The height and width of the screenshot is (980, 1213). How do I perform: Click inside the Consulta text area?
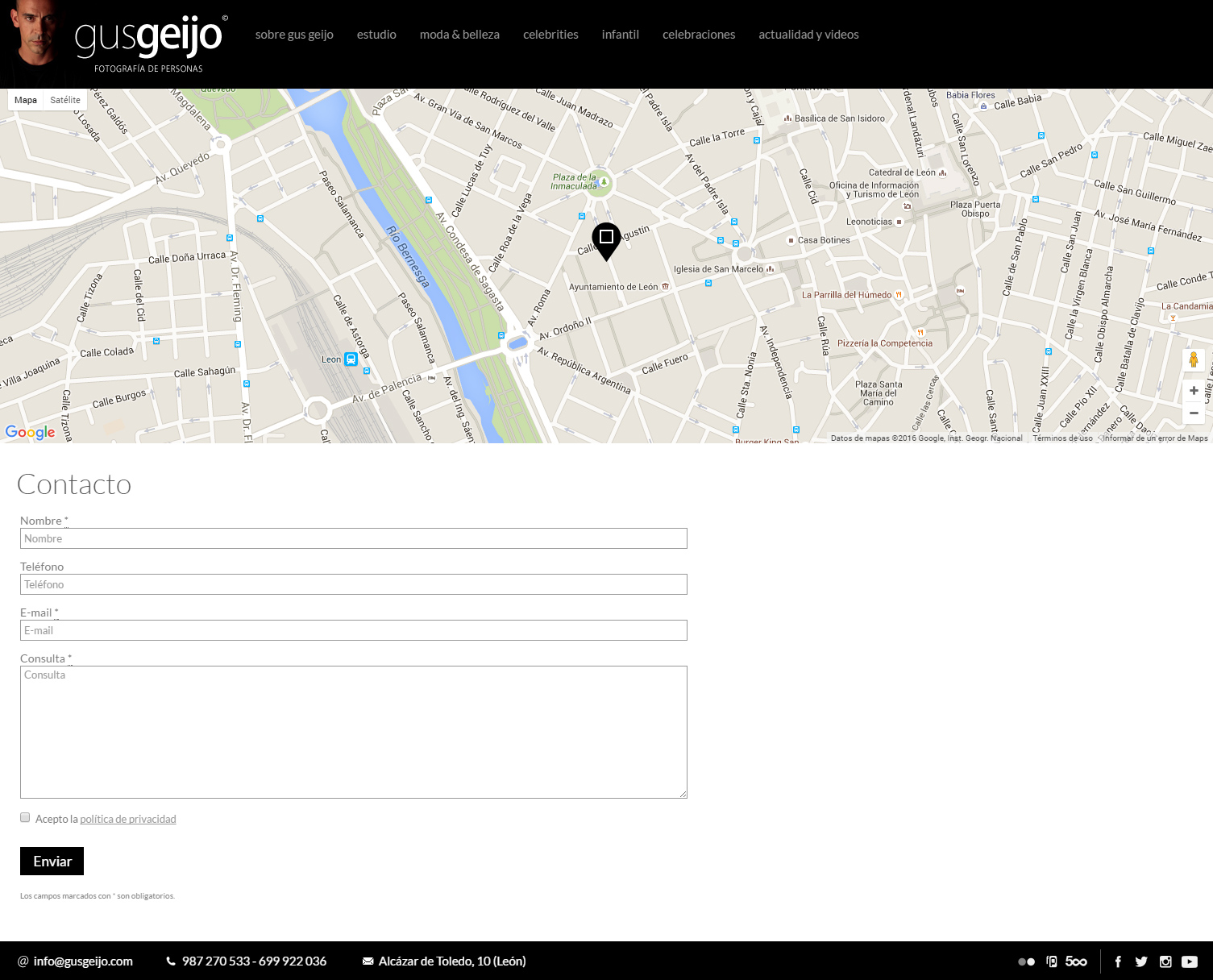pos(354,732)
